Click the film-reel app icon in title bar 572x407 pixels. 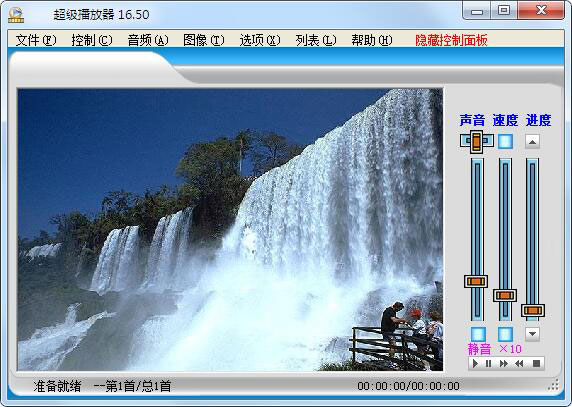click(x=16, y=15)
